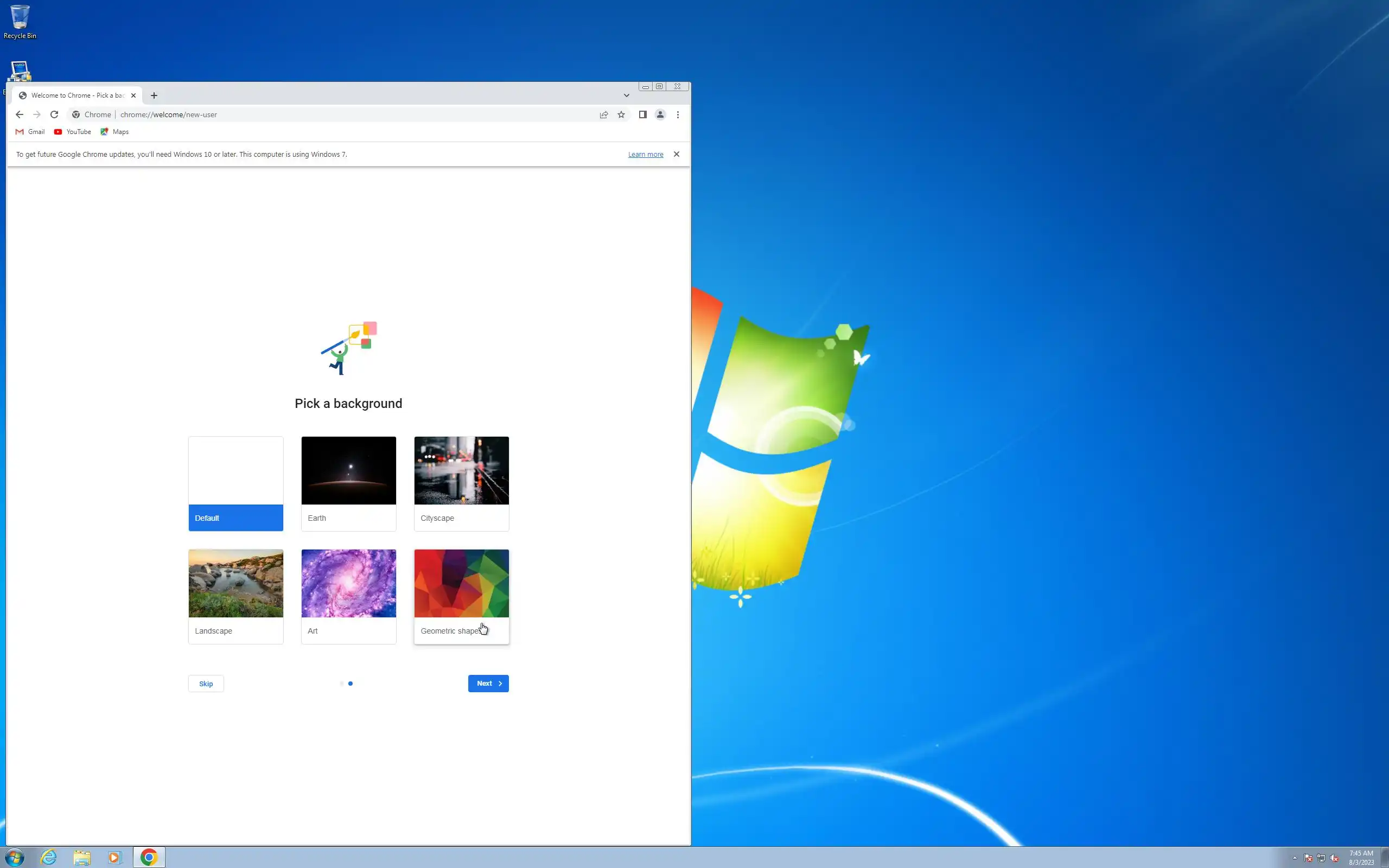The image size is (1389, 868).
Task: Click the Next button
Action: click(x=488, y=683)
